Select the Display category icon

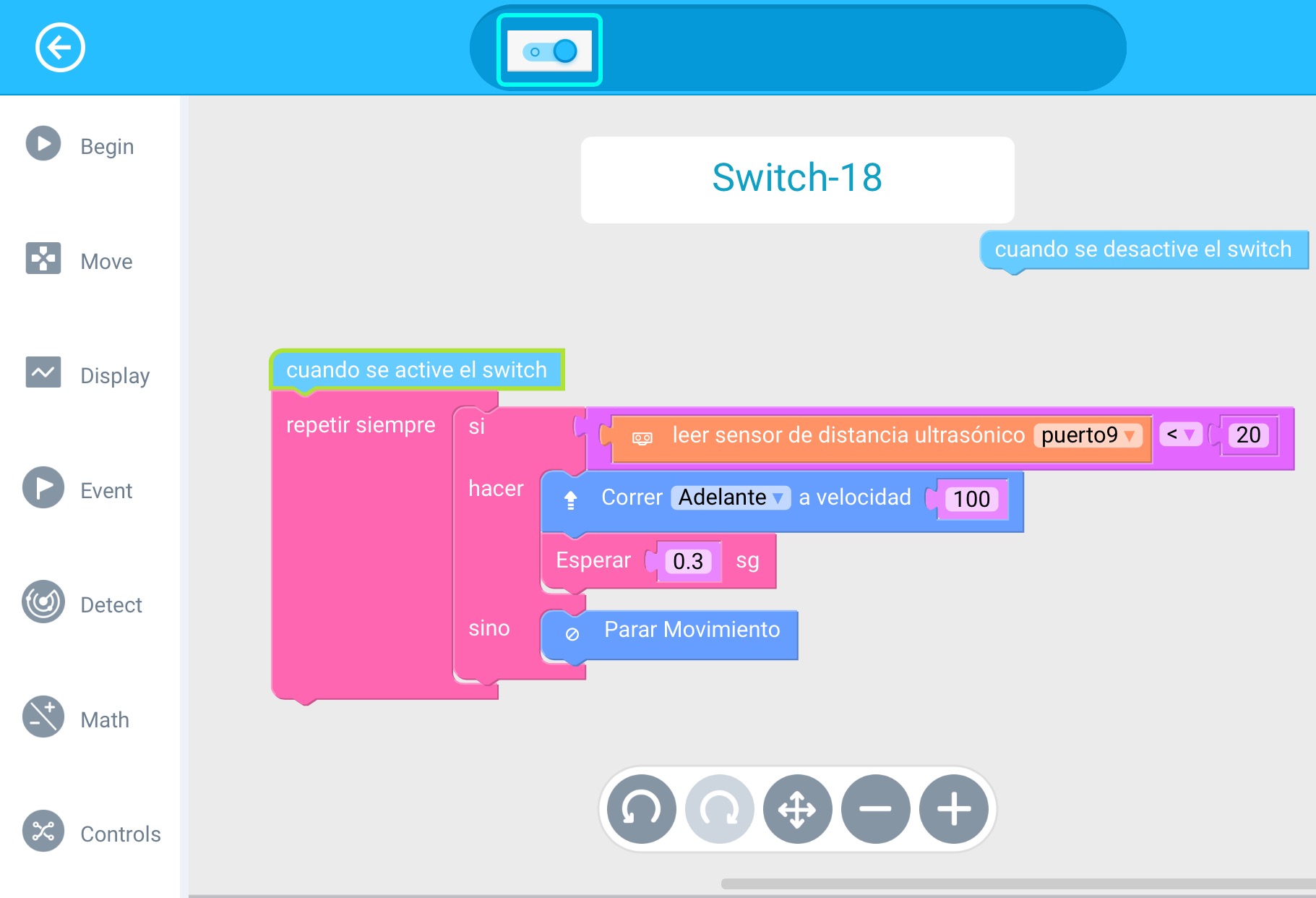(x=43, y=373)
